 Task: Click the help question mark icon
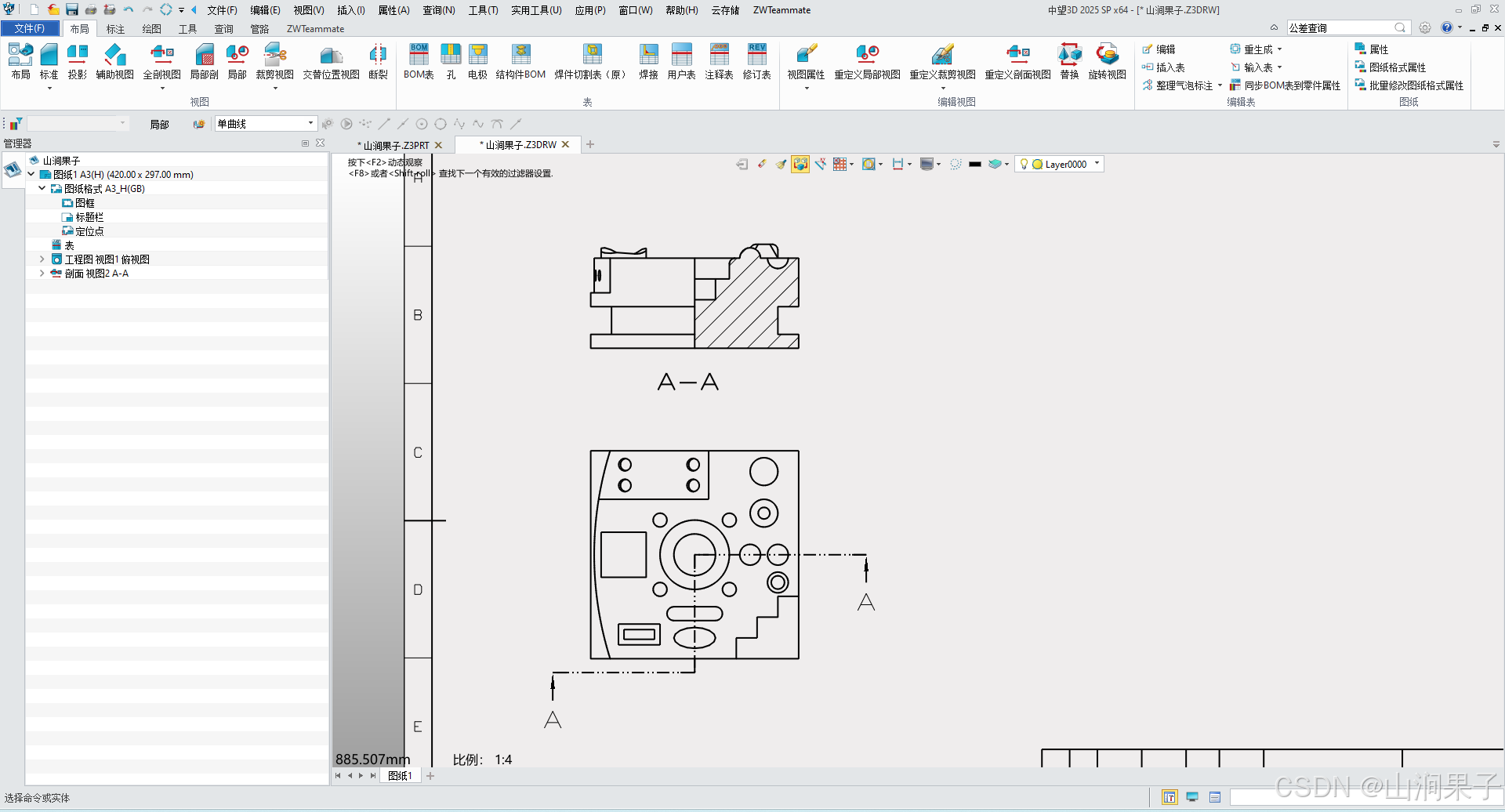coord(1446,27)
